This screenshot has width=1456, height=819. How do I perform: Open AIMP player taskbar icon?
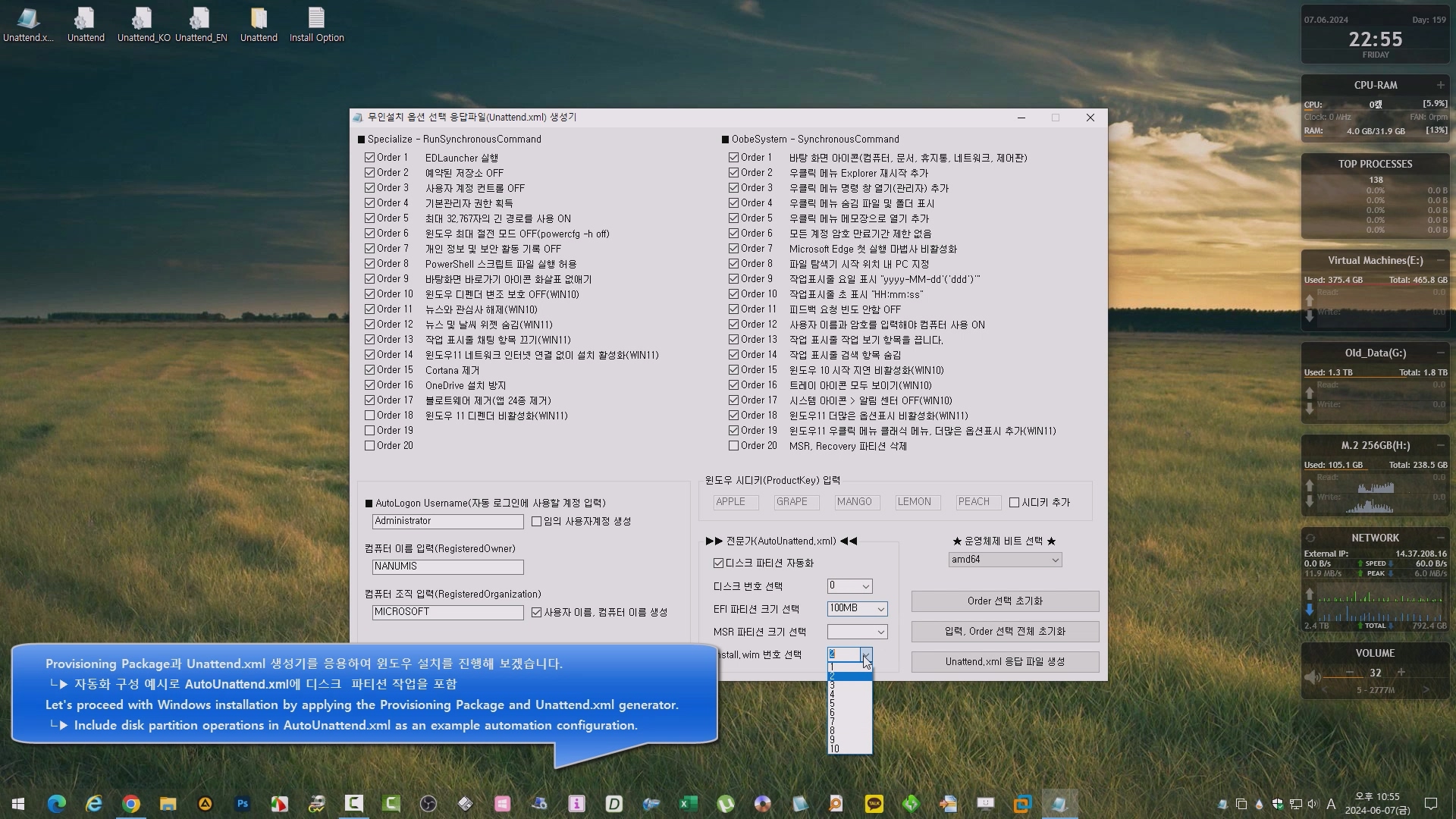click(x=206, y=804)
